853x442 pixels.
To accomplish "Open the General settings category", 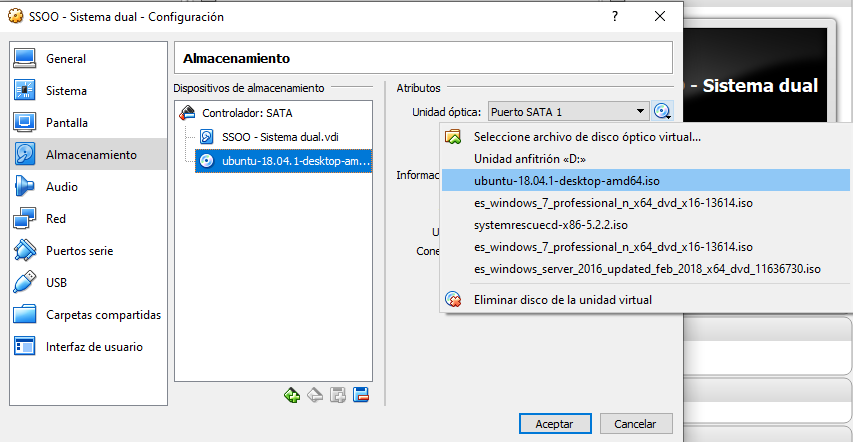I will click(x=66, y=59).
